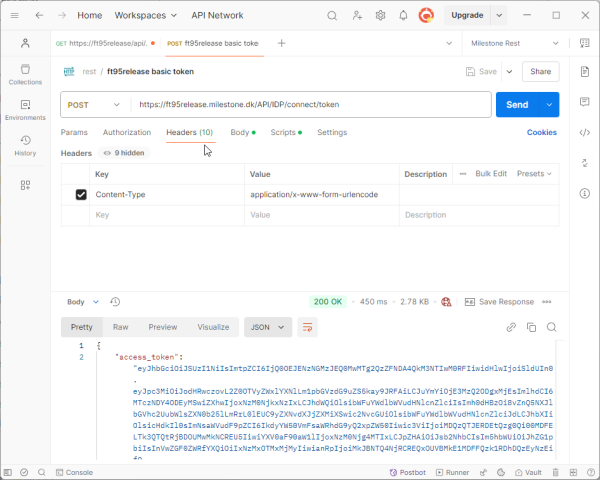Open Collections in the sidebar

(25, 74)
